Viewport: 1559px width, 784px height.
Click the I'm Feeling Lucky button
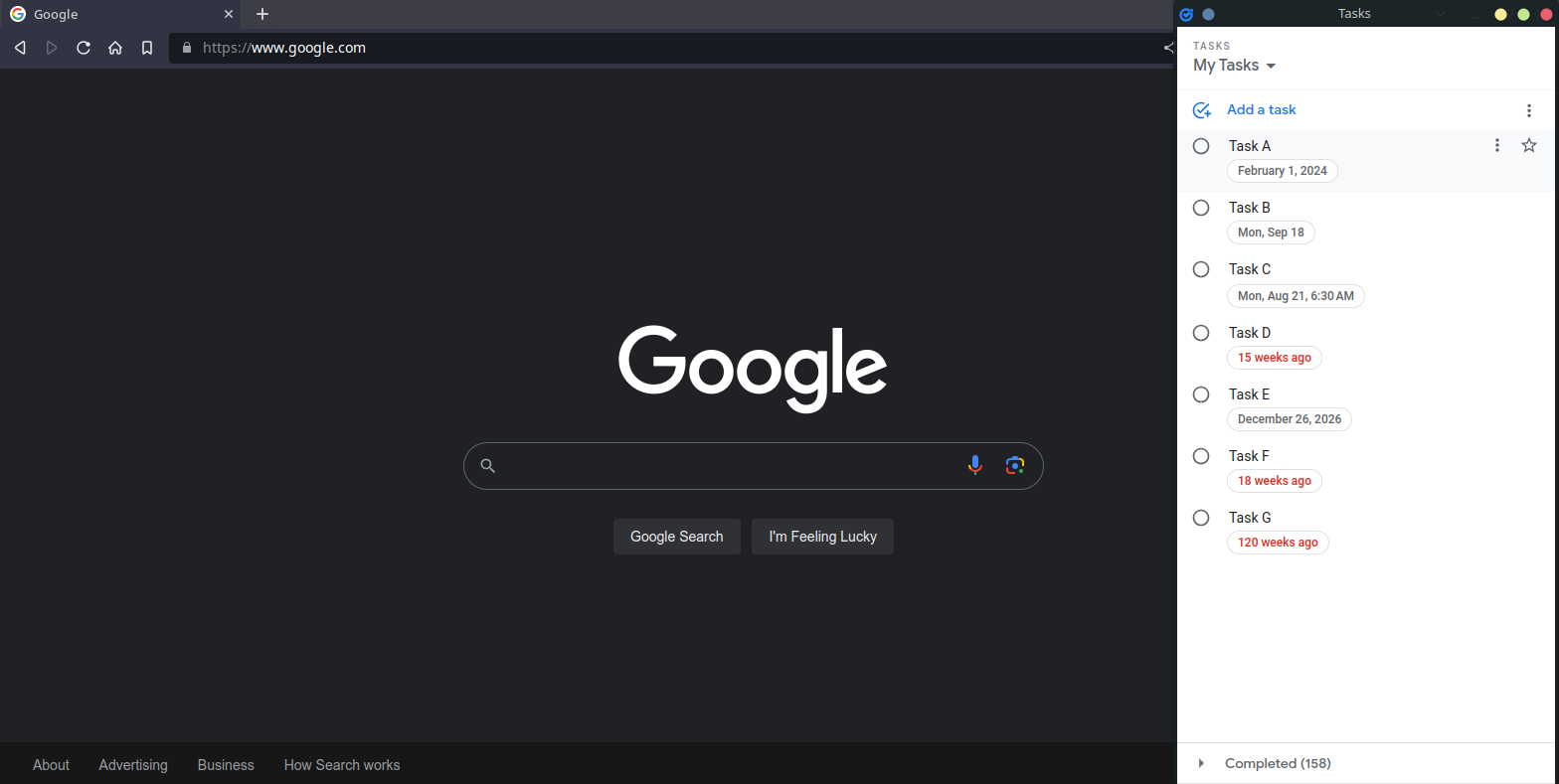coord(822,537)
